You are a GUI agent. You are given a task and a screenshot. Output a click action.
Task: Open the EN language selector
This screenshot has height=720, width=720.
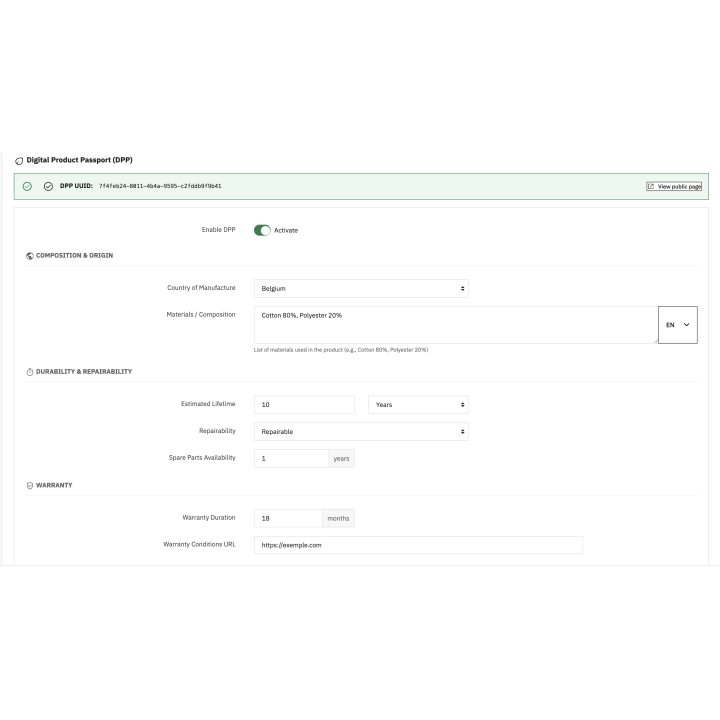pos(678,325)
